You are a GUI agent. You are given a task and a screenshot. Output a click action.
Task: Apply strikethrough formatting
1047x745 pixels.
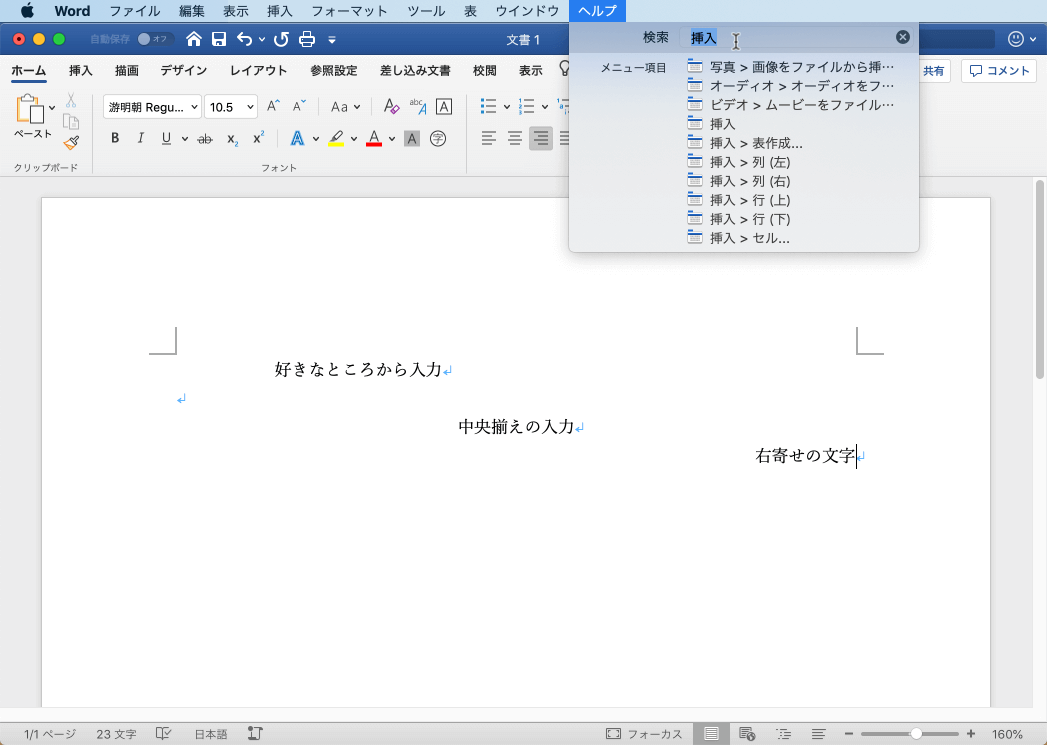click(x=205, y=139)
